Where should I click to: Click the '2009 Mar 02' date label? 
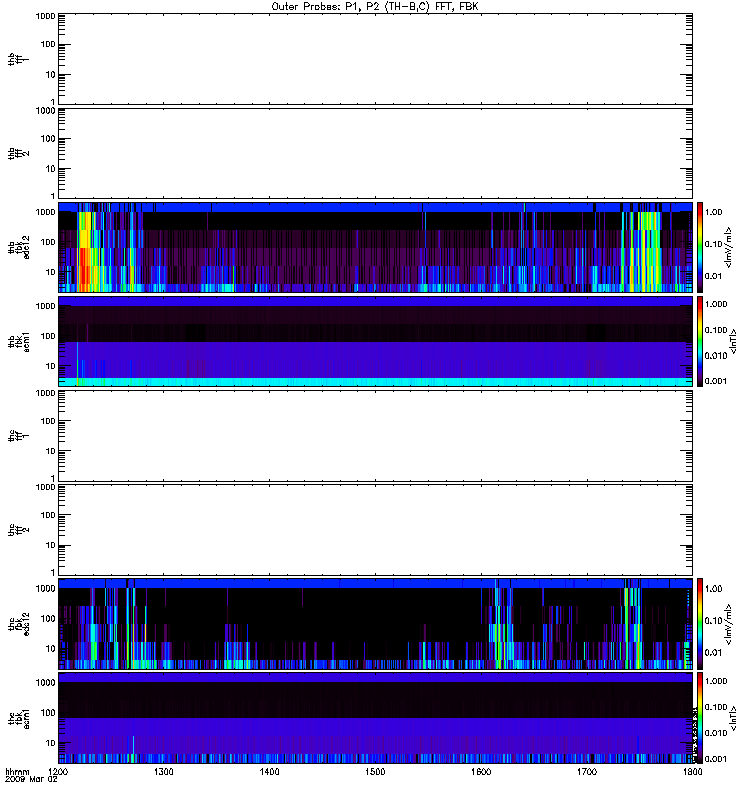pyautogui.click(x=31, y=779)
